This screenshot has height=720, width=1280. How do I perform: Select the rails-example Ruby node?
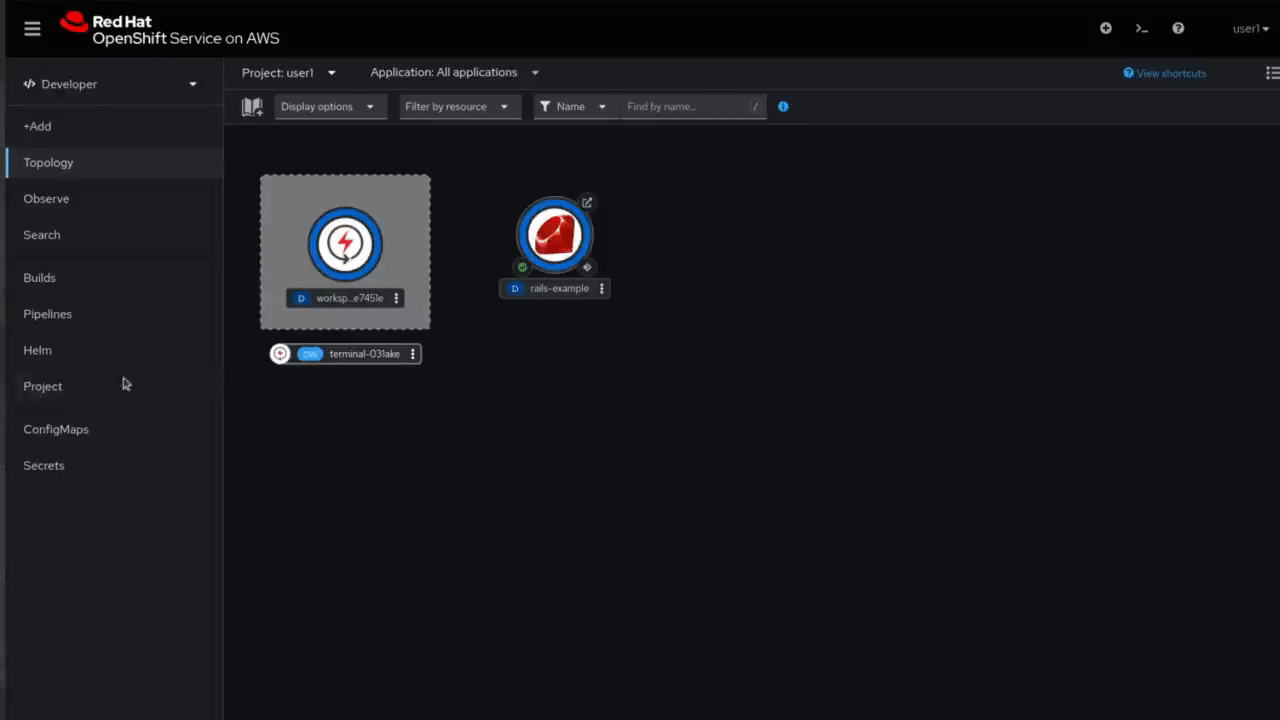click(554, 234)
